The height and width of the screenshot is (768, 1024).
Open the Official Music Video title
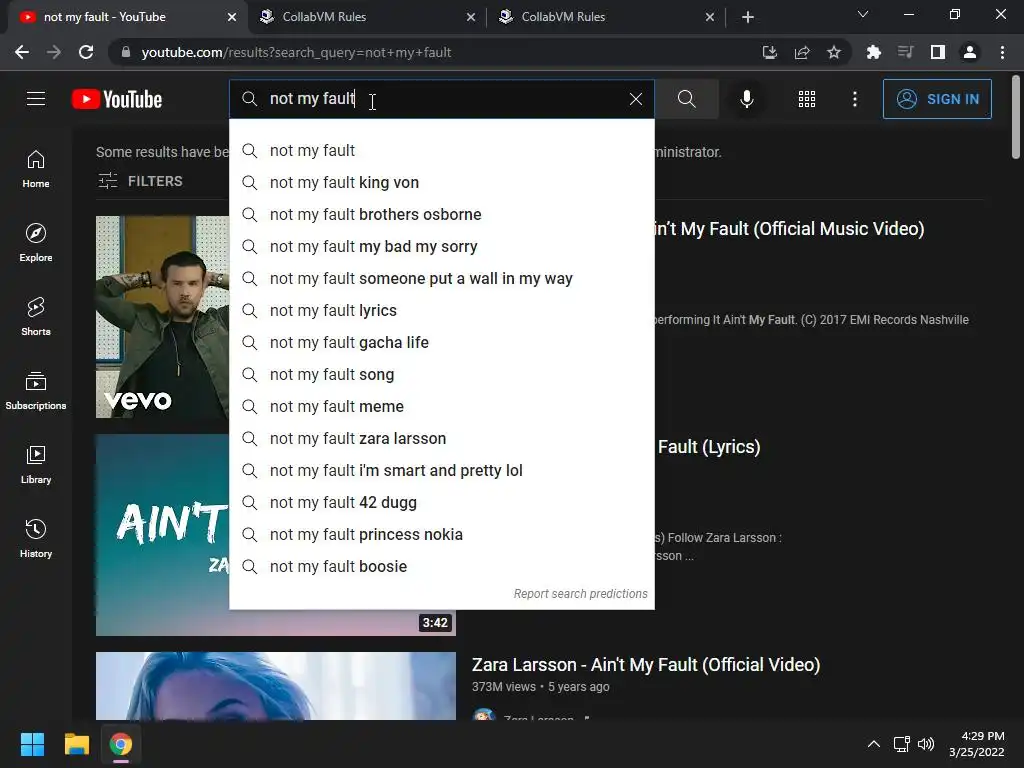789,229
